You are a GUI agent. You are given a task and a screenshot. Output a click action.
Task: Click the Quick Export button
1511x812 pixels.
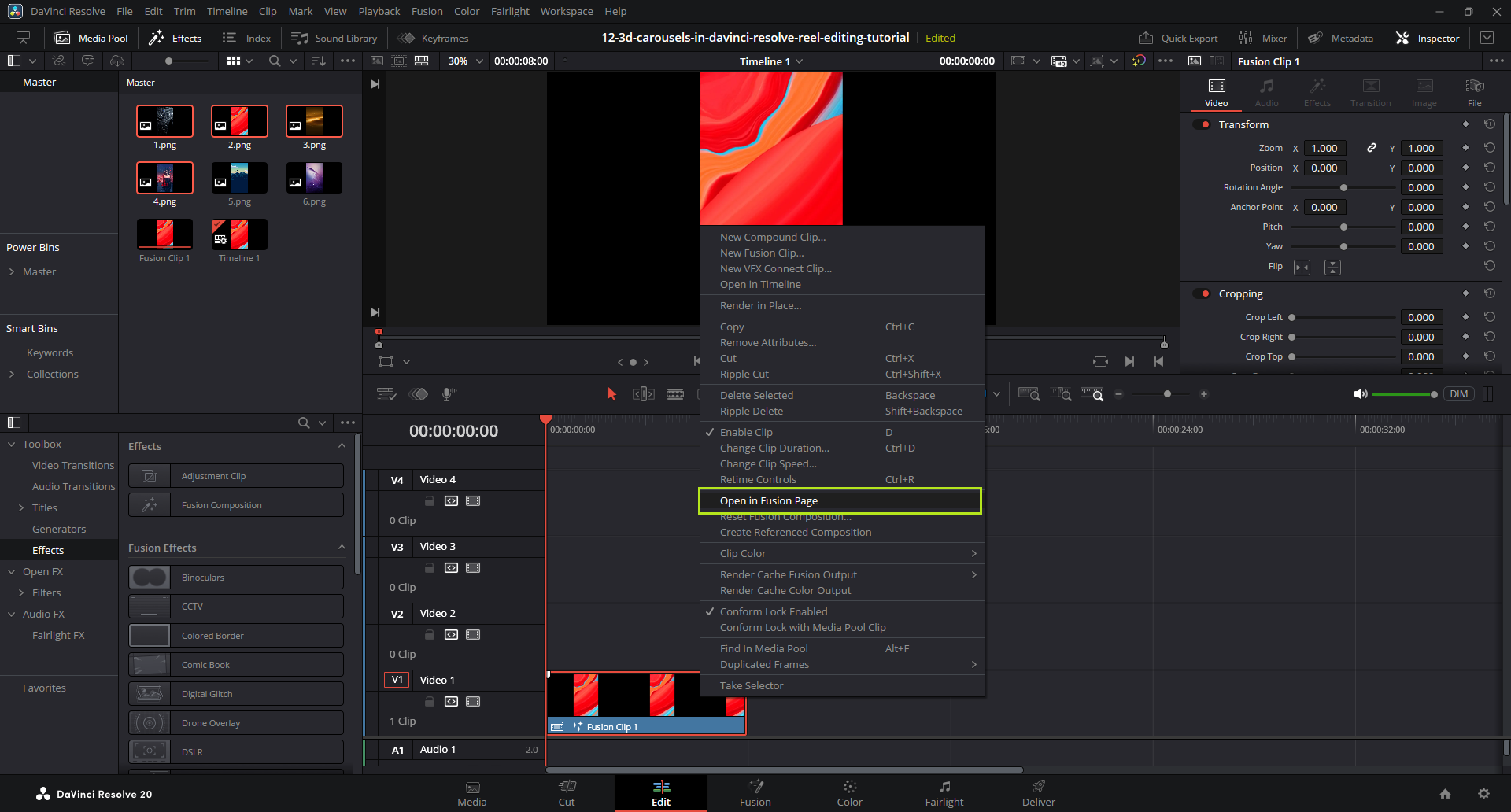tap(1178, 38)
